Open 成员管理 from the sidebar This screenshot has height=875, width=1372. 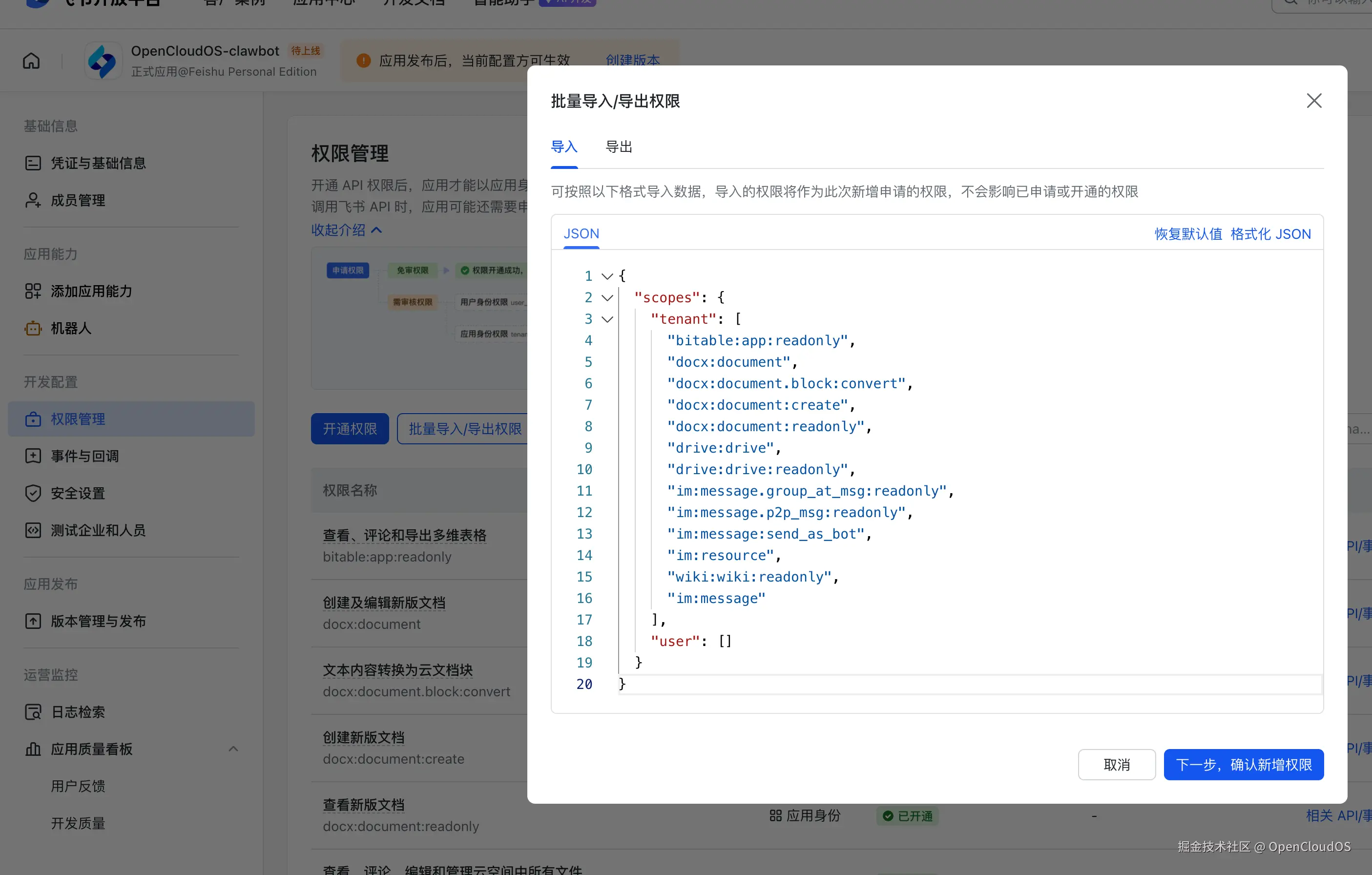pos(78,200)
